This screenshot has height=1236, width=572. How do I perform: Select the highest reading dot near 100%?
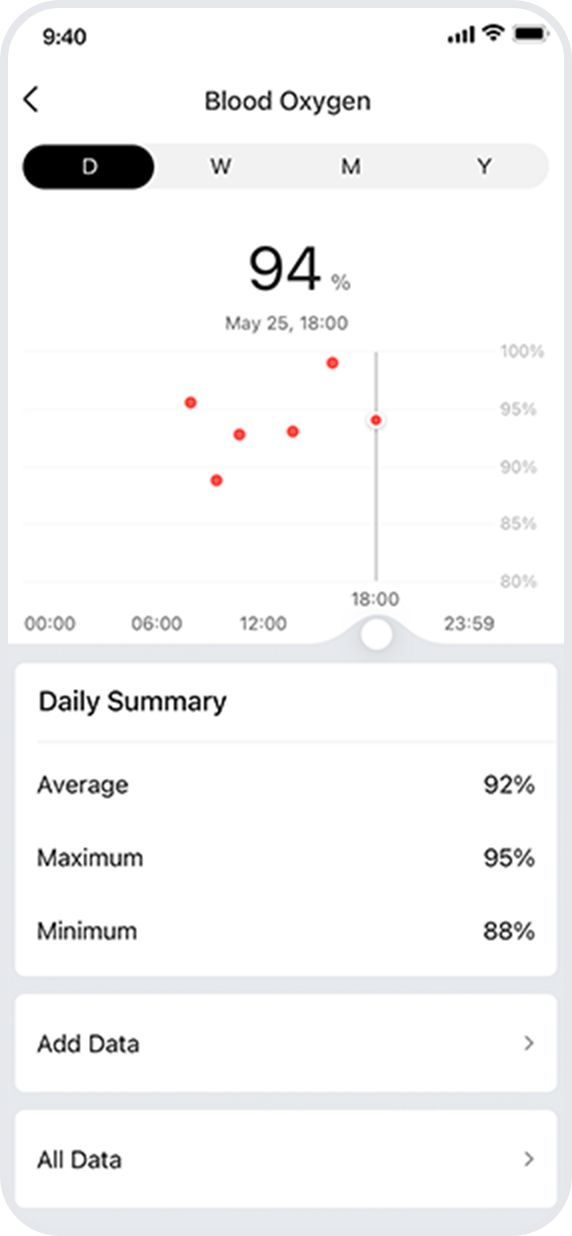click(332, 363)
